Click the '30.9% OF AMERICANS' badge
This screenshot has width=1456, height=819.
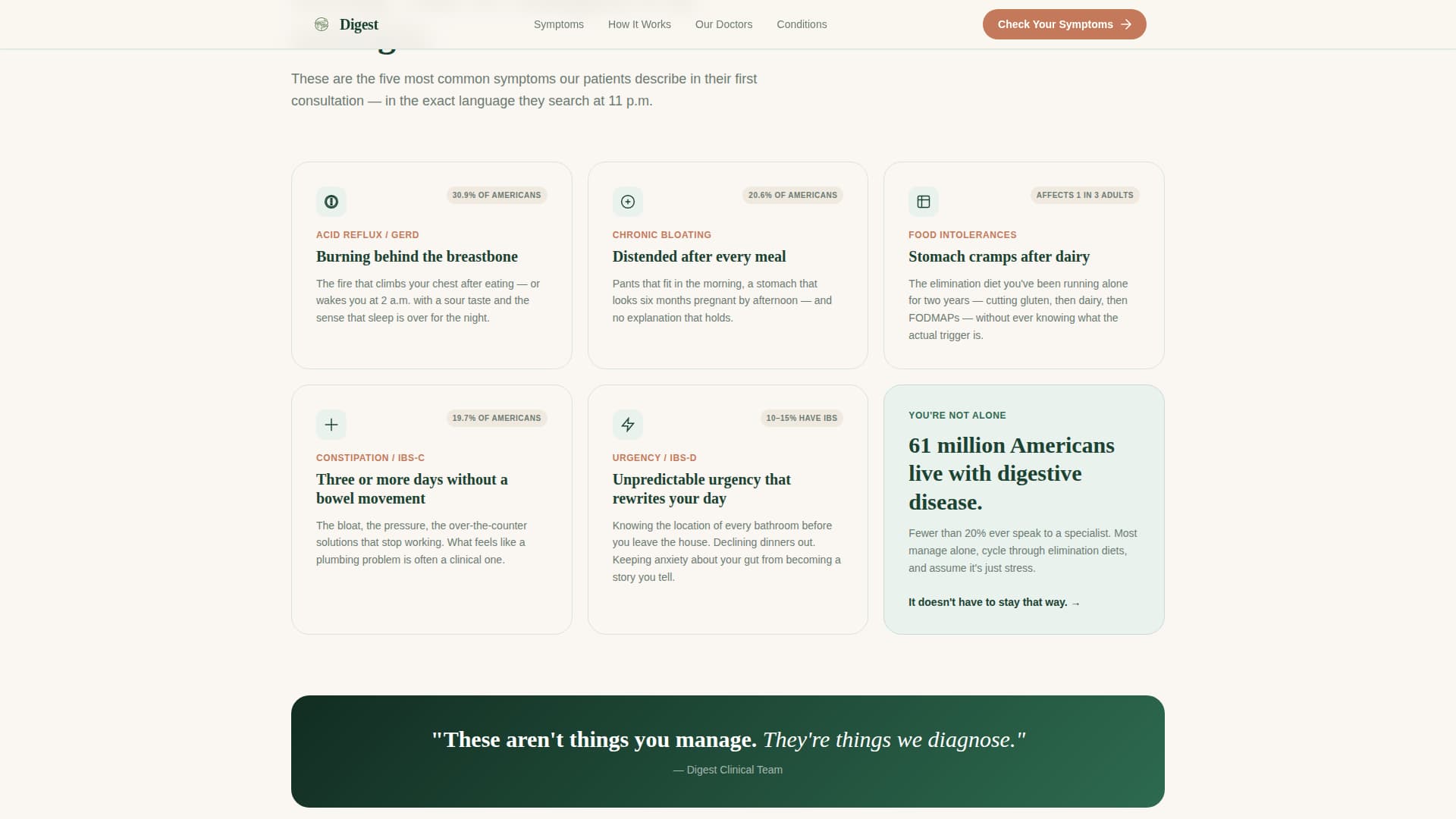click(496, 195)
